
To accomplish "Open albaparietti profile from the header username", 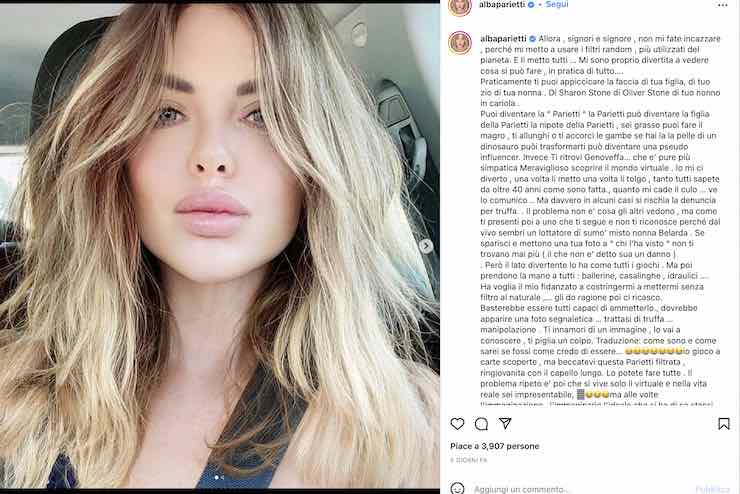I will [x=502, y=5].
